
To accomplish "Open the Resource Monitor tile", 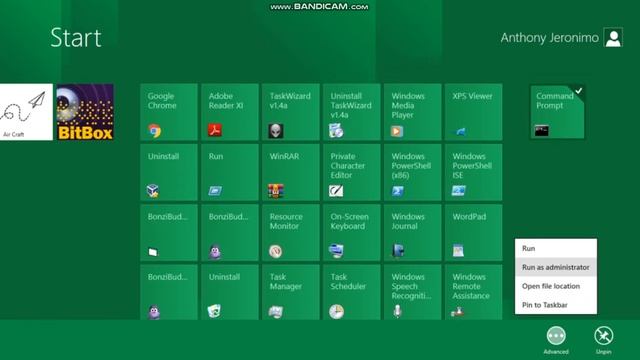I will point(291,233).
